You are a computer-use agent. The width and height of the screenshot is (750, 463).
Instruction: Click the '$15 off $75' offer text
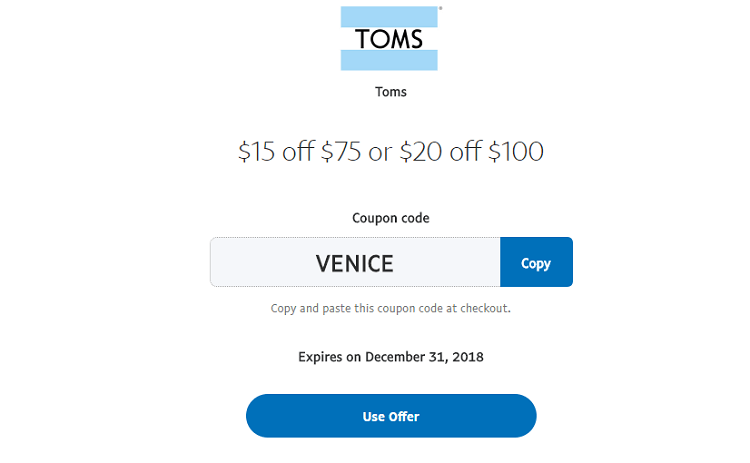pos(300,152)
